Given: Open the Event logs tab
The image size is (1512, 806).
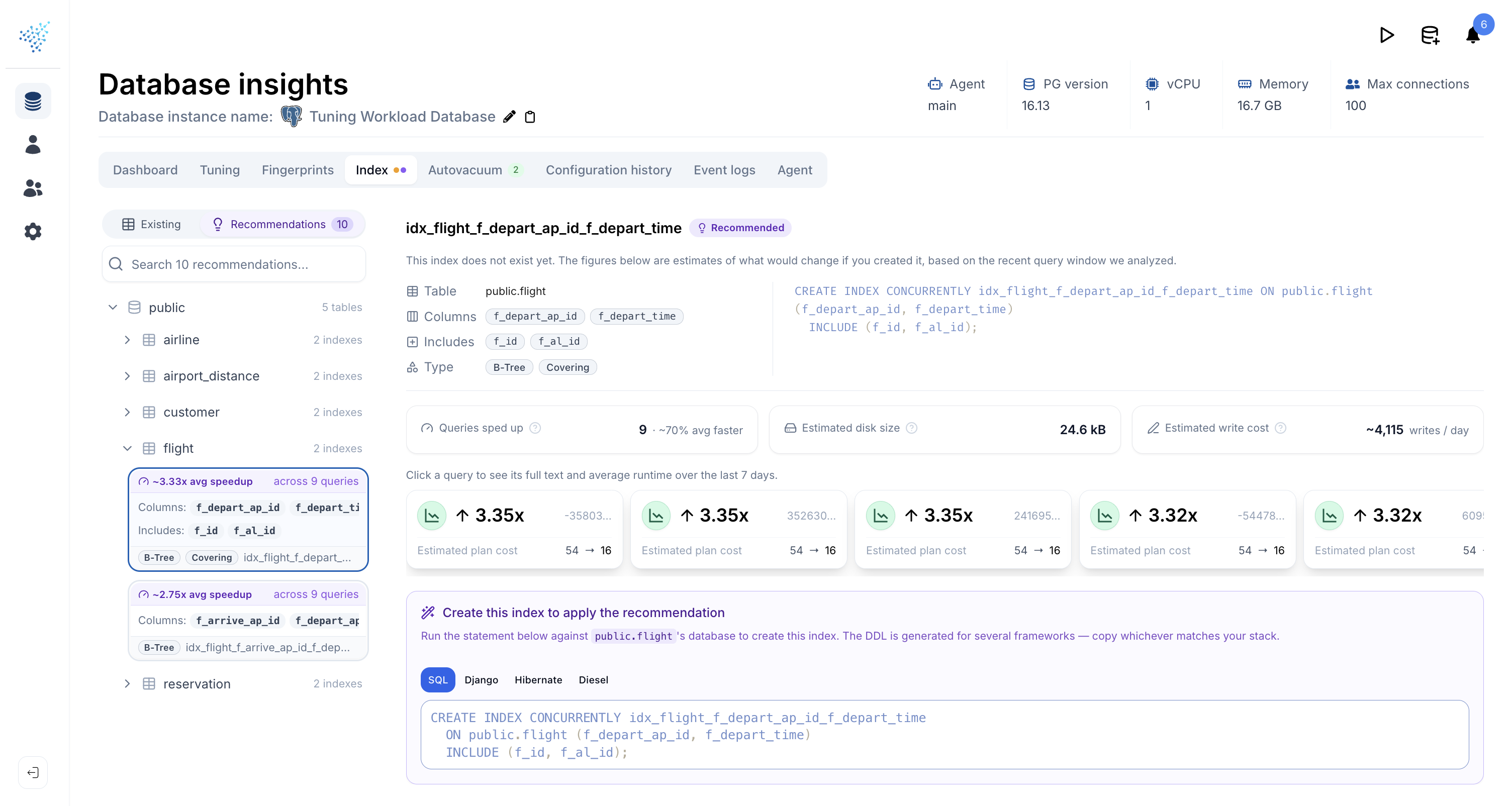Looking at the screenshot, I should pyautogui.click(x=724, y=170).
